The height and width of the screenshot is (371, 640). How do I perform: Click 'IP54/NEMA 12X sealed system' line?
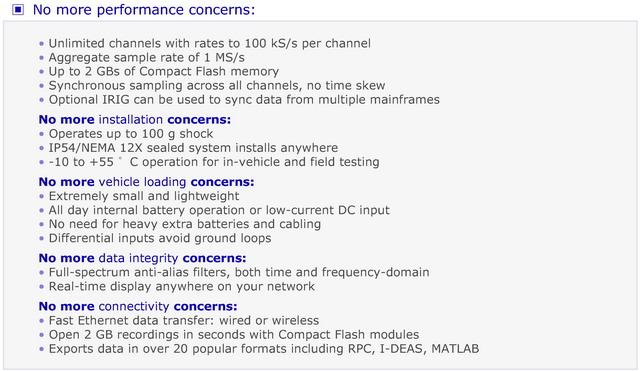193,148
